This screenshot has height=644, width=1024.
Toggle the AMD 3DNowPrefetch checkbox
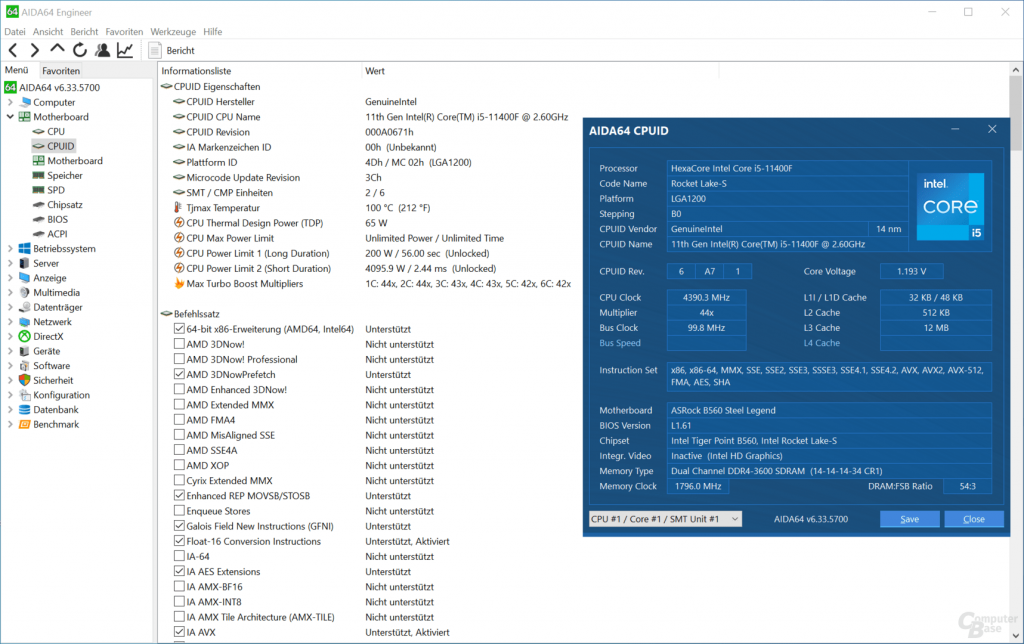pyautogui.click(x=179, y=374)
